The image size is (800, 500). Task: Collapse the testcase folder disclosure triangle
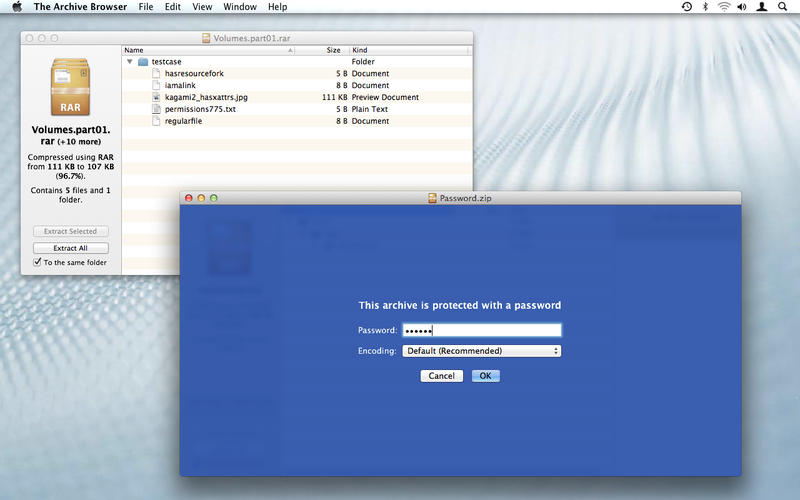point(130,62)
